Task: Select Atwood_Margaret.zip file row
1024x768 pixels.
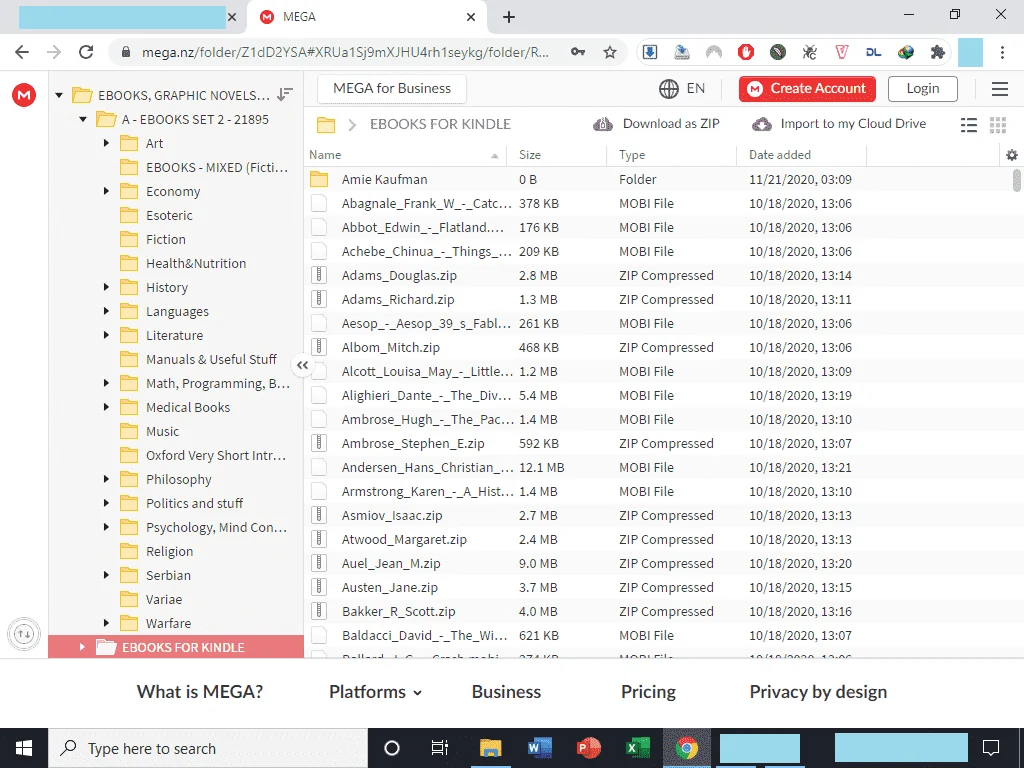Action: [x=658, y=539]
